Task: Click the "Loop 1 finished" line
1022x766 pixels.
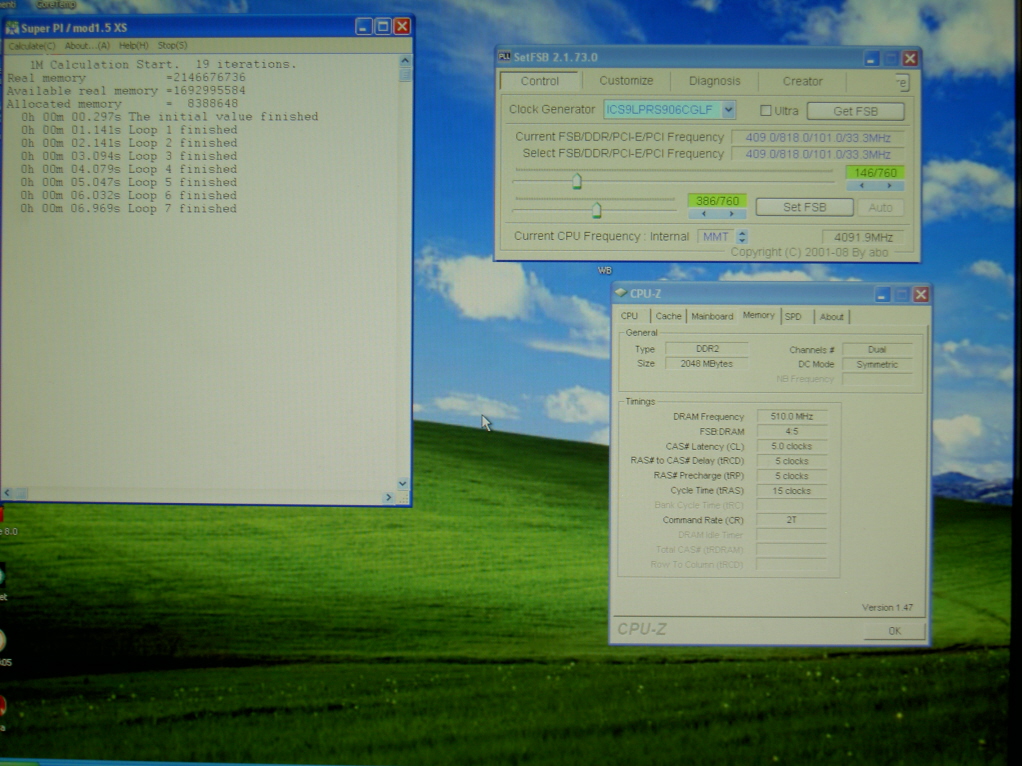Action: point(128,130)
